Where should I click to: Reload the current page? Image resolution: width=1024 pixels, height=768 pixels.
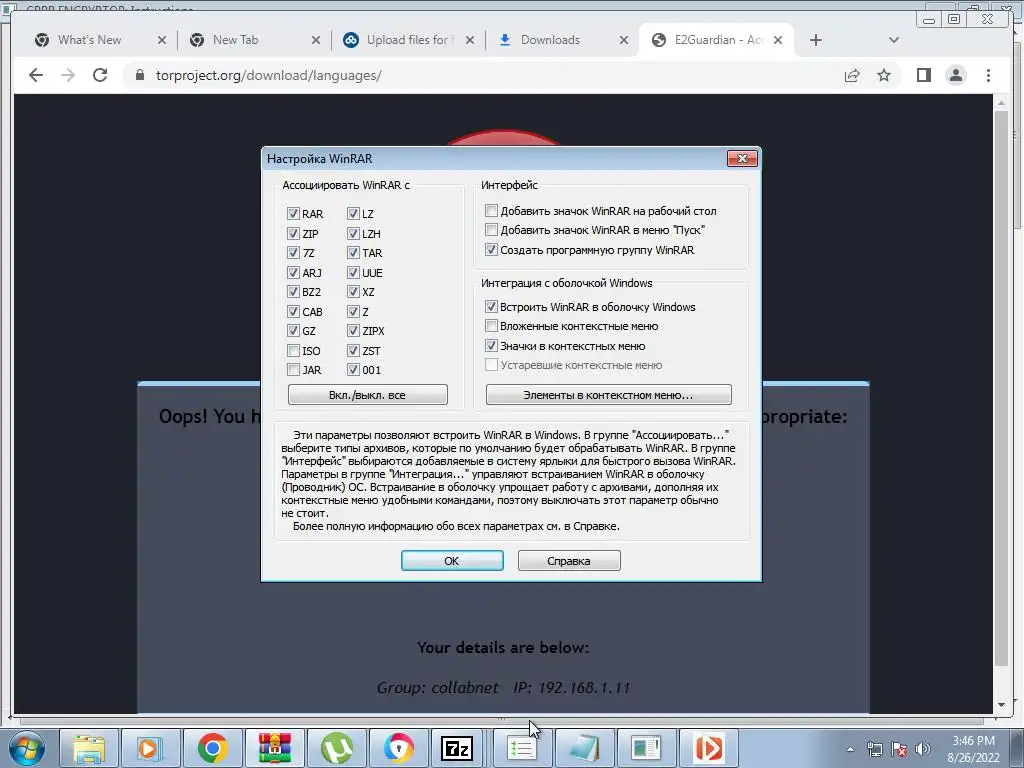pos(100,75)
